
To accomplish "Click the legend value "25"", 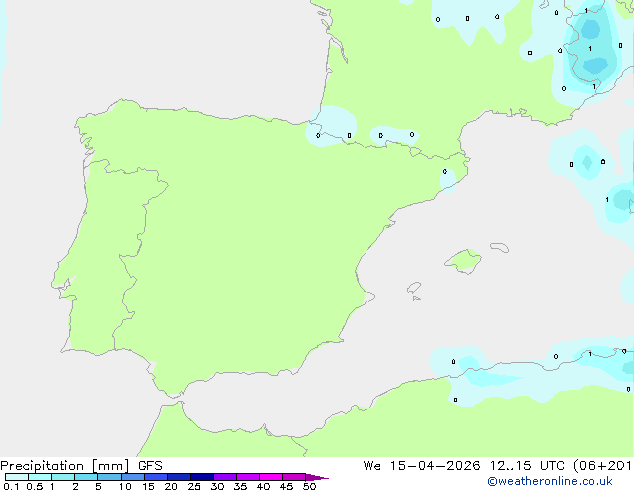I will tap(194, 486).
